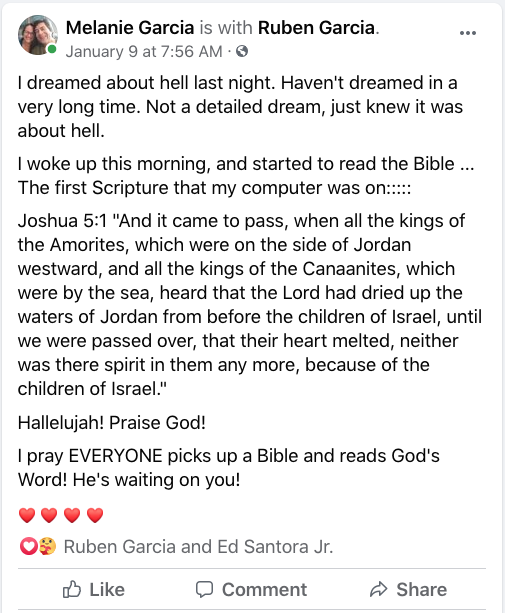
Task: Click the first red heart emoji
Action: pos(27,515)
